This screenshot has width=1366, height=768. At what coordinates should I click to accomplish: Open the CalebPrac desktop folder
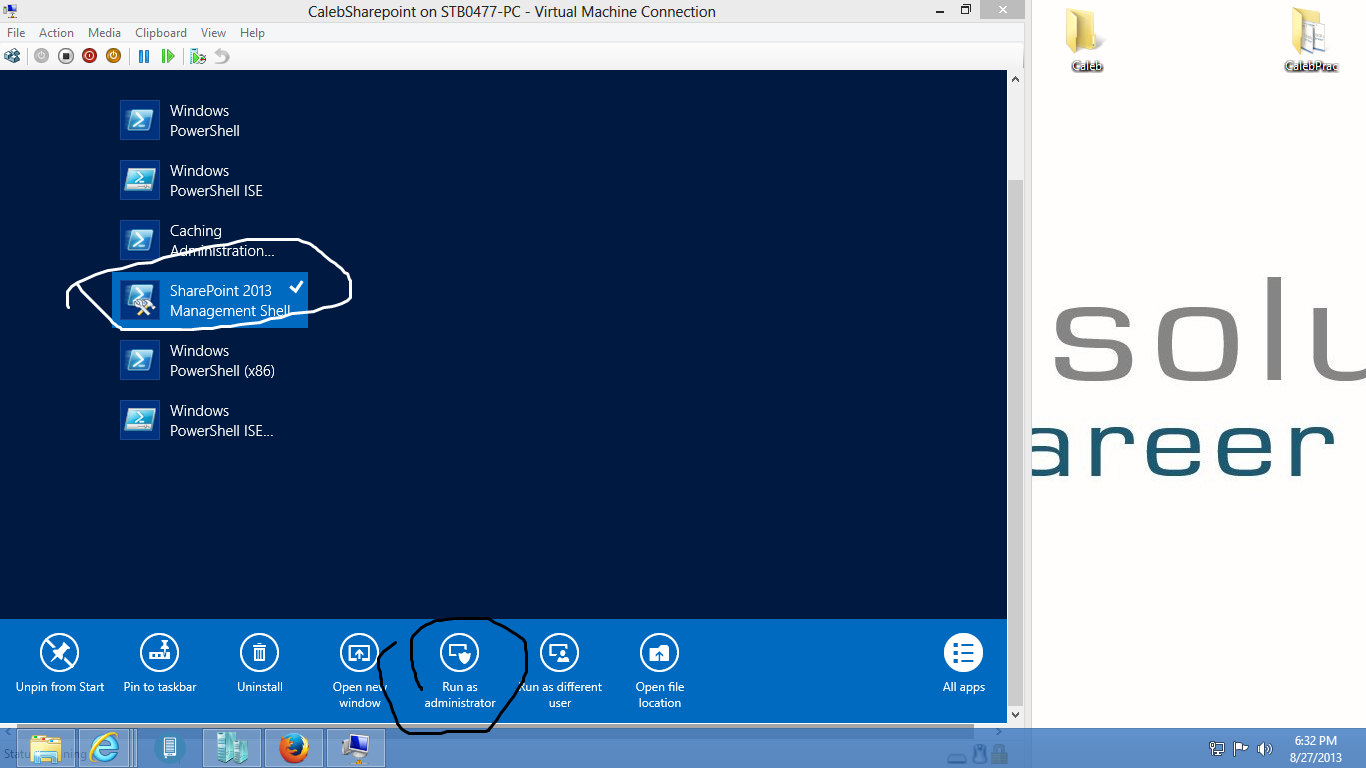point(1311,41)
